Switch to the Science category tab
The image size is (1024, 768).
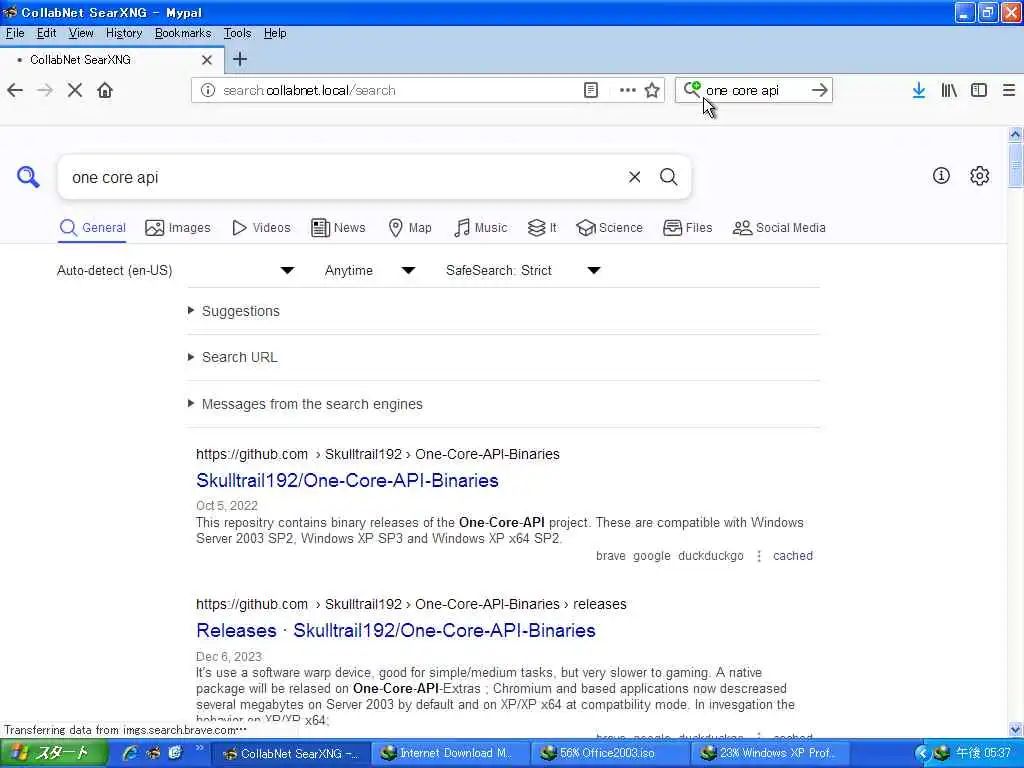tap(609, 227)
